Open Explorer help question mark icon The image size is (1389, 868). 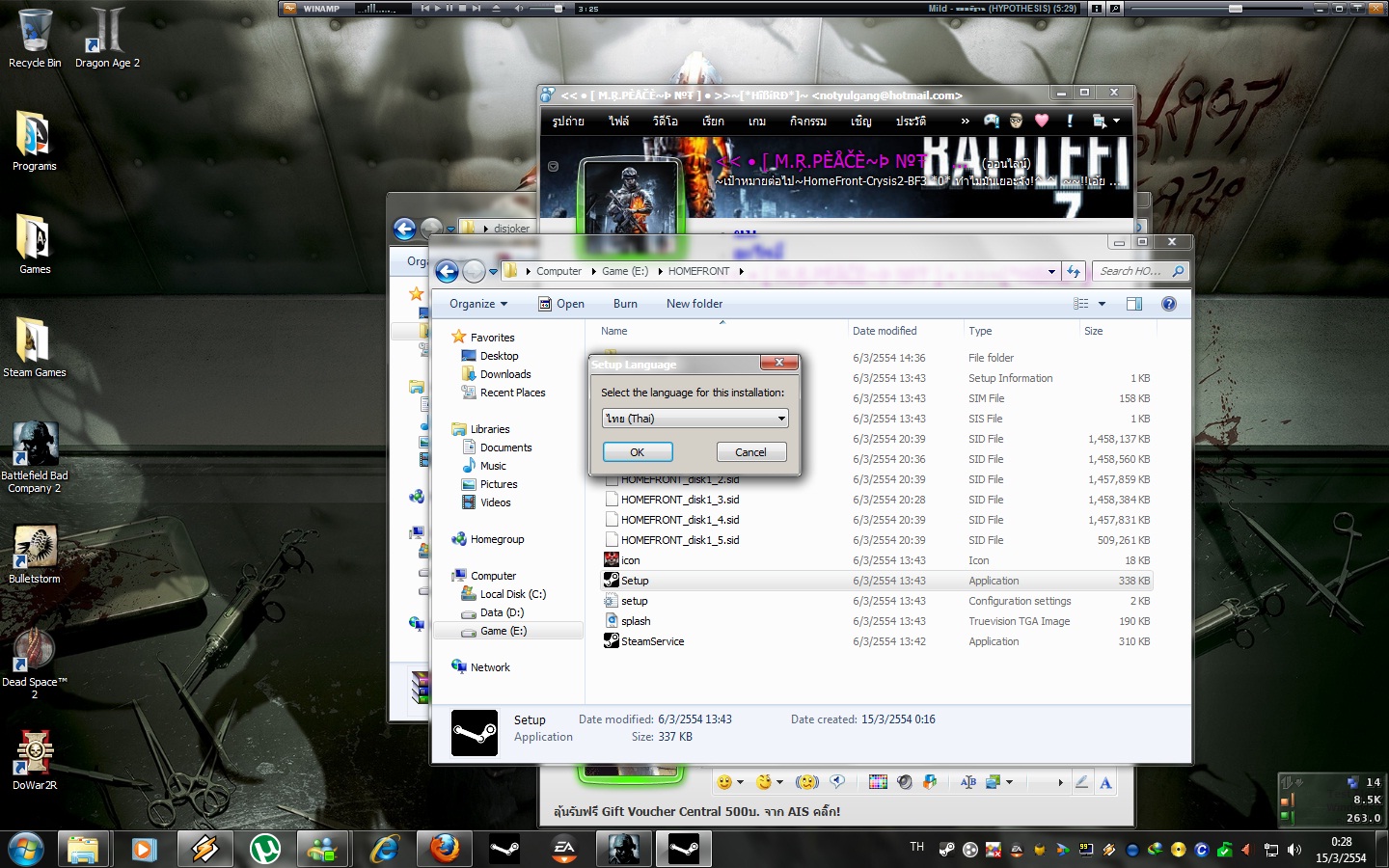pos(1168,304)
